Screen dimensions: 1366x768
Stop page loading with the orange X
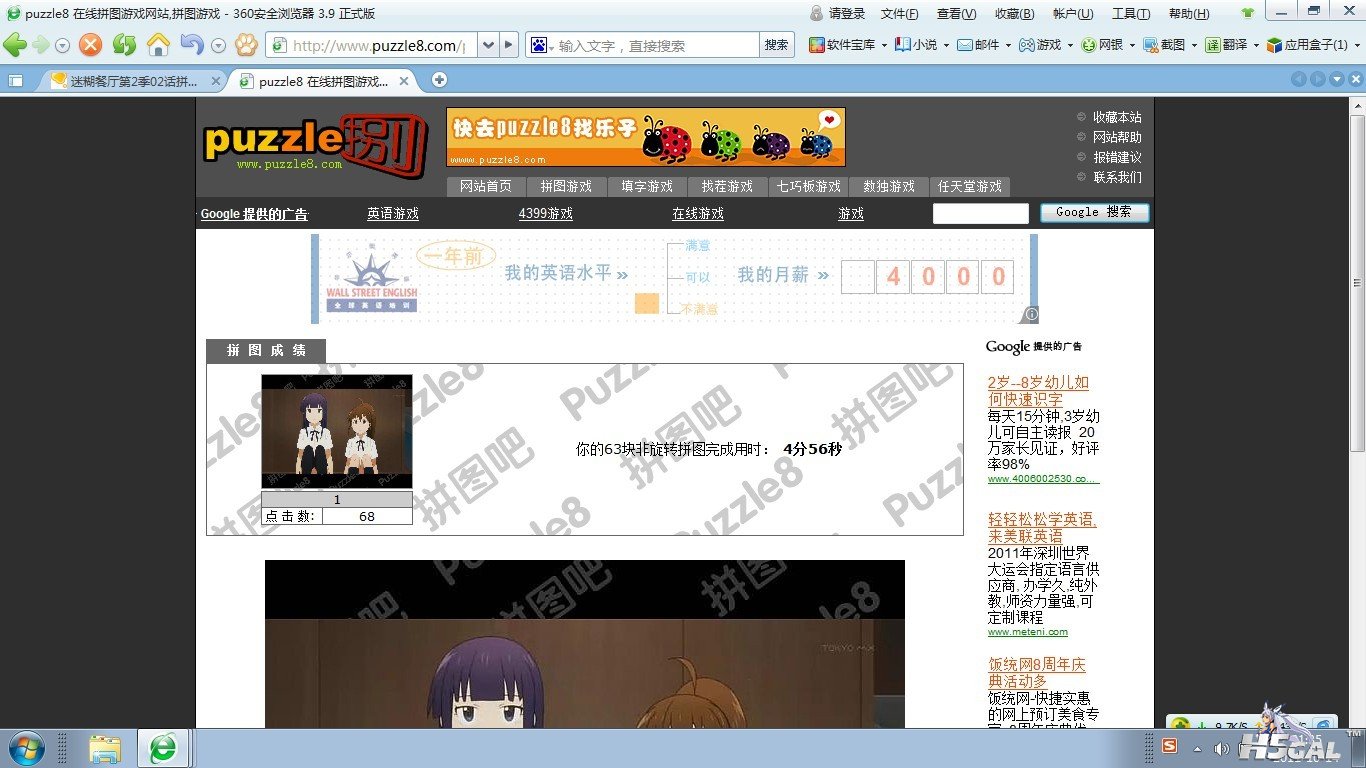point(91,45)
